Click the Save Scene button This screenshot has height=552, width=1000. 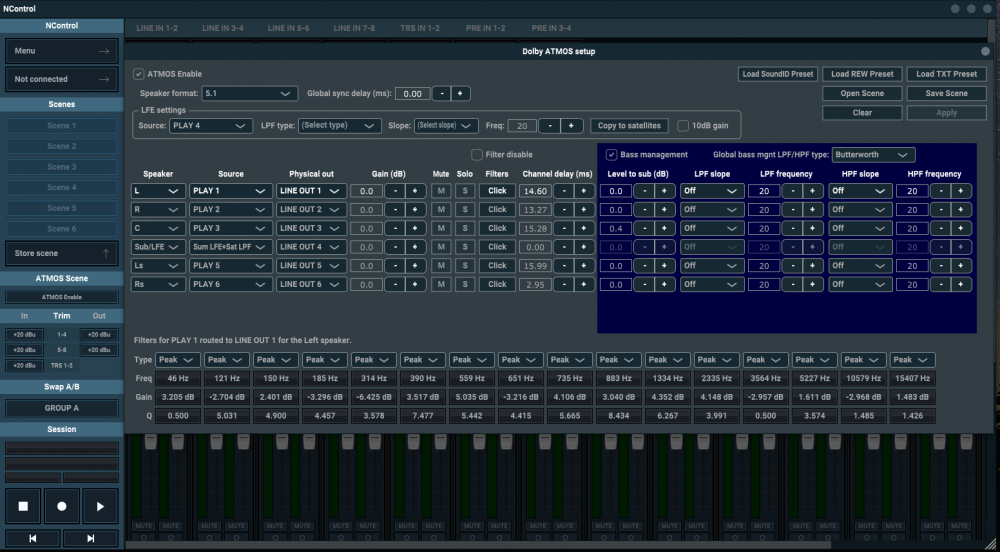click(x=946, y=94)
